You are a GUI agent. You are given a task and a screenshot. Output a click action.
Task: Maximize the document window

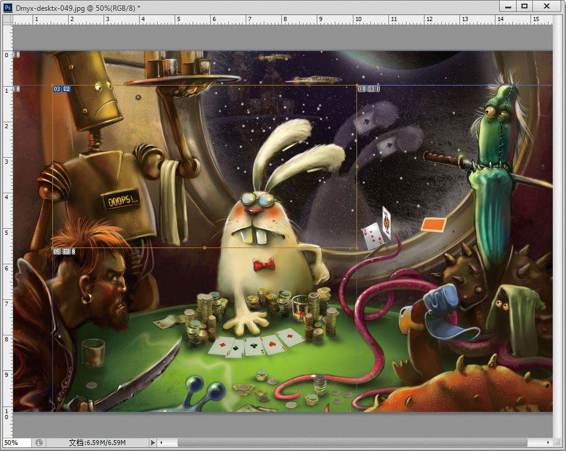(525, 6)
